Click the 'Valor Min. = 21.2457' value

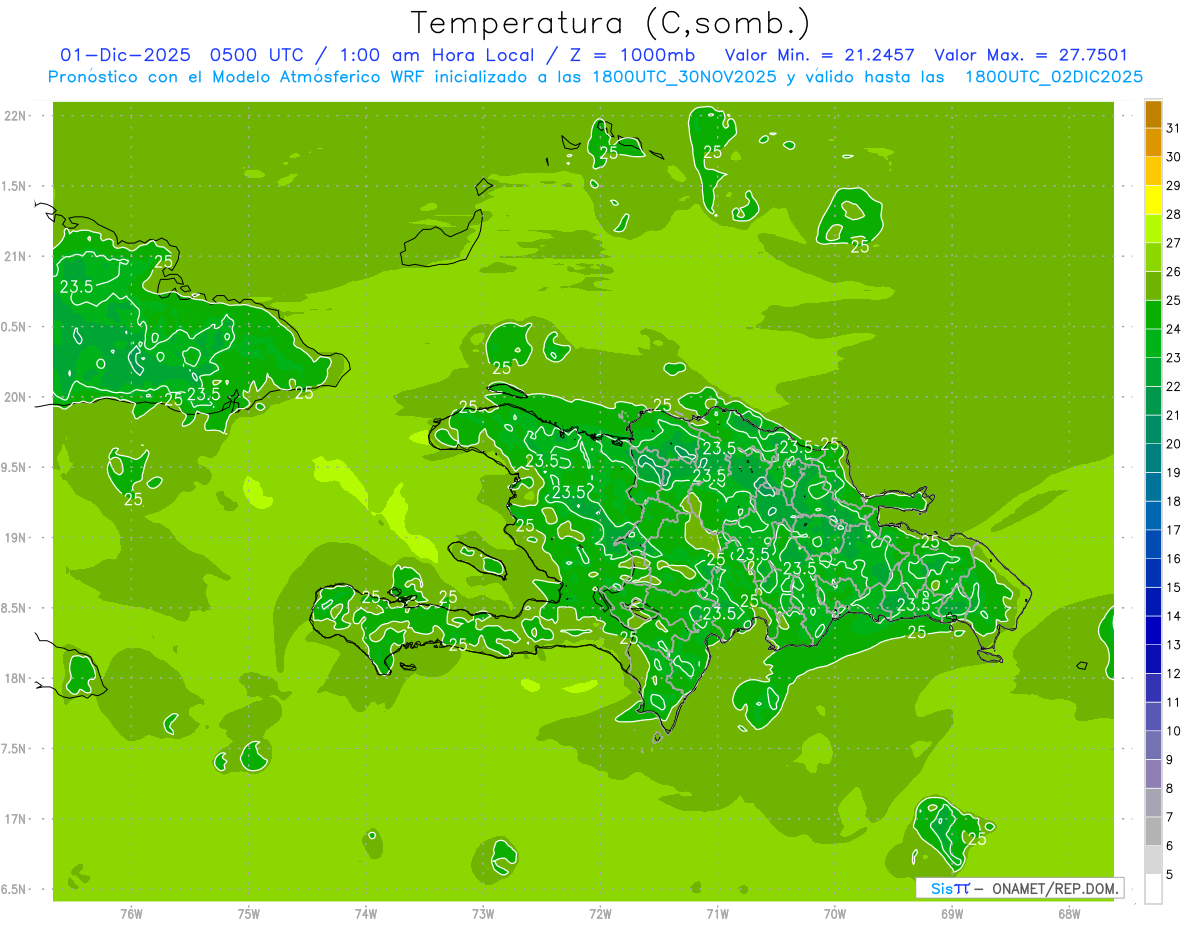[819, 55]
